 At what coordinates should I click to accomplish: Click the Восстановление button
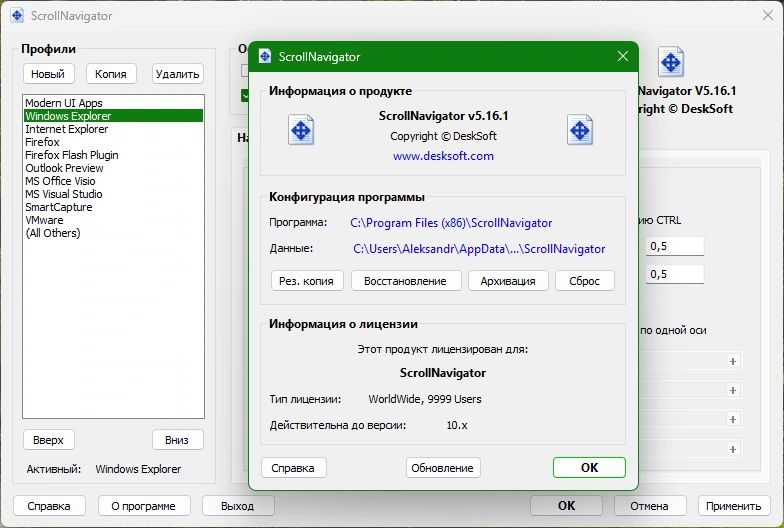tap(406, 281)
